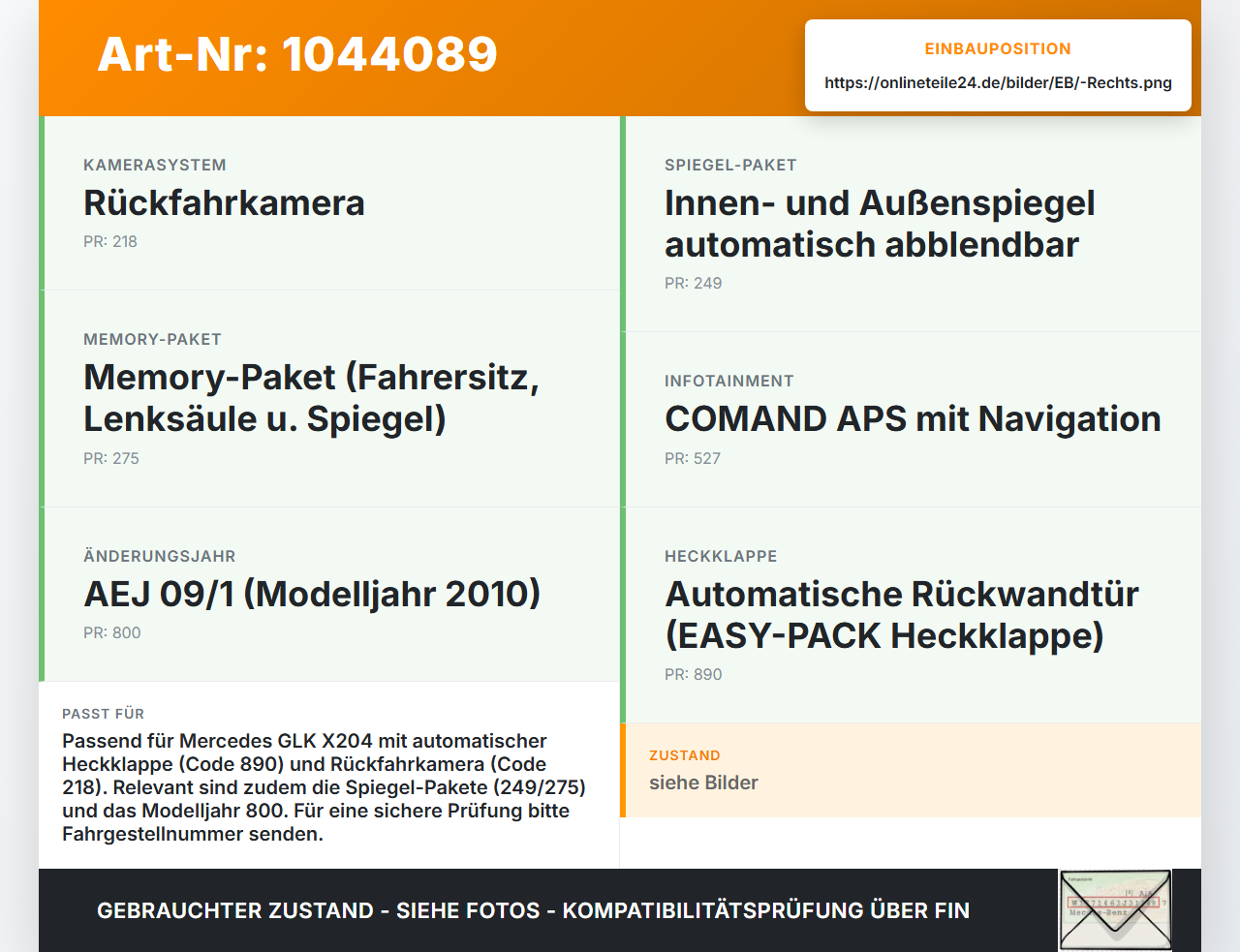Click the AEJ 09/1 Modelljahr 2010 card

click(329, 595)
